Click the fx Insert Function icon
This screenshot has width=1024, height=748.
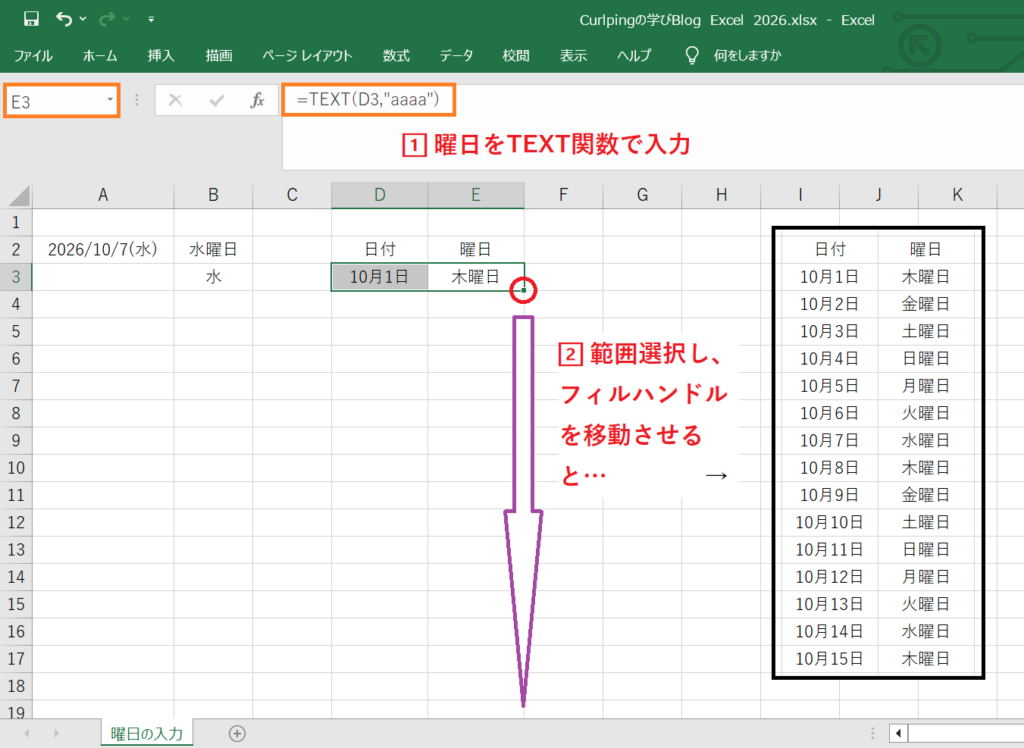[x=257, y=100]
